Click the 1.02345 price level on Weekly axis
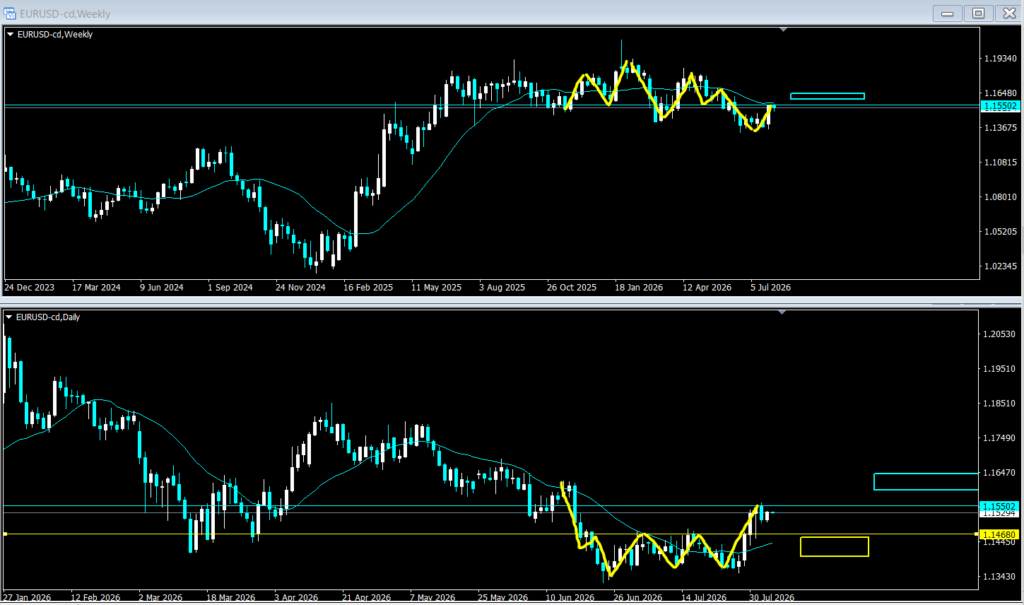Viewport: 1024px width, 605px height. click(x=1000, y=266)
